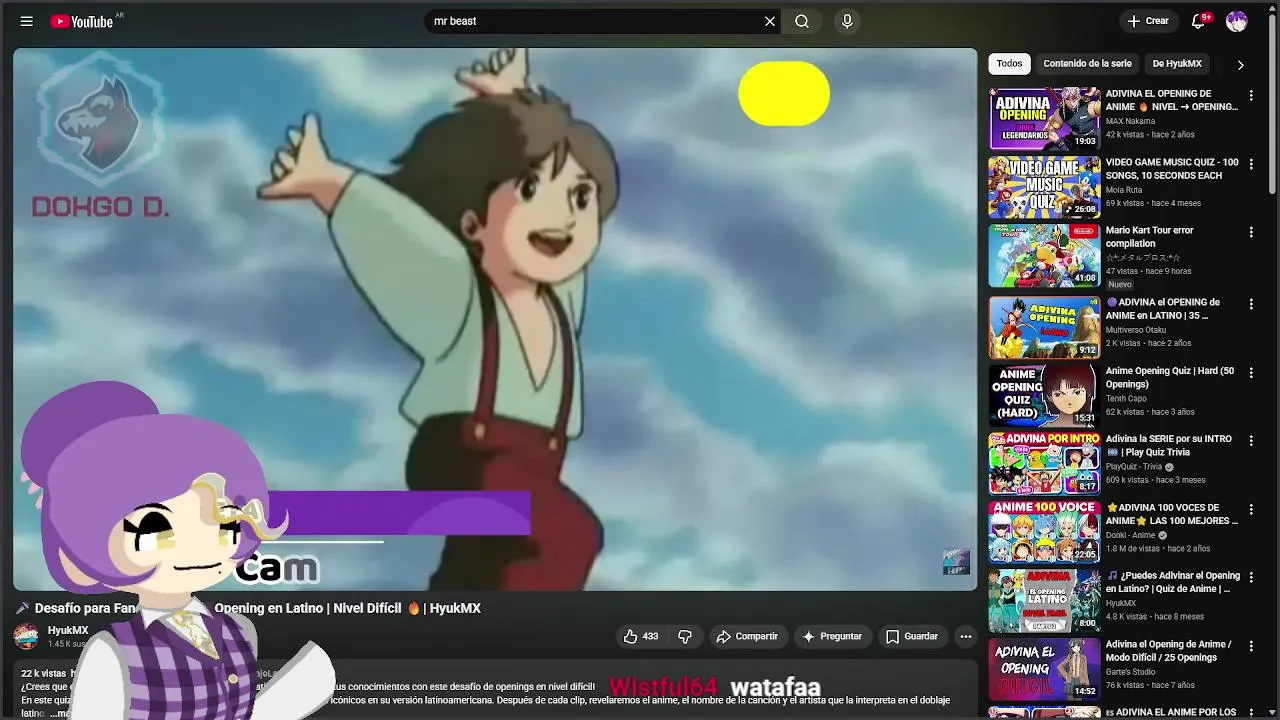Dislike the video
The height and width of the screenshot is (720, 1280).
(685, 636)
